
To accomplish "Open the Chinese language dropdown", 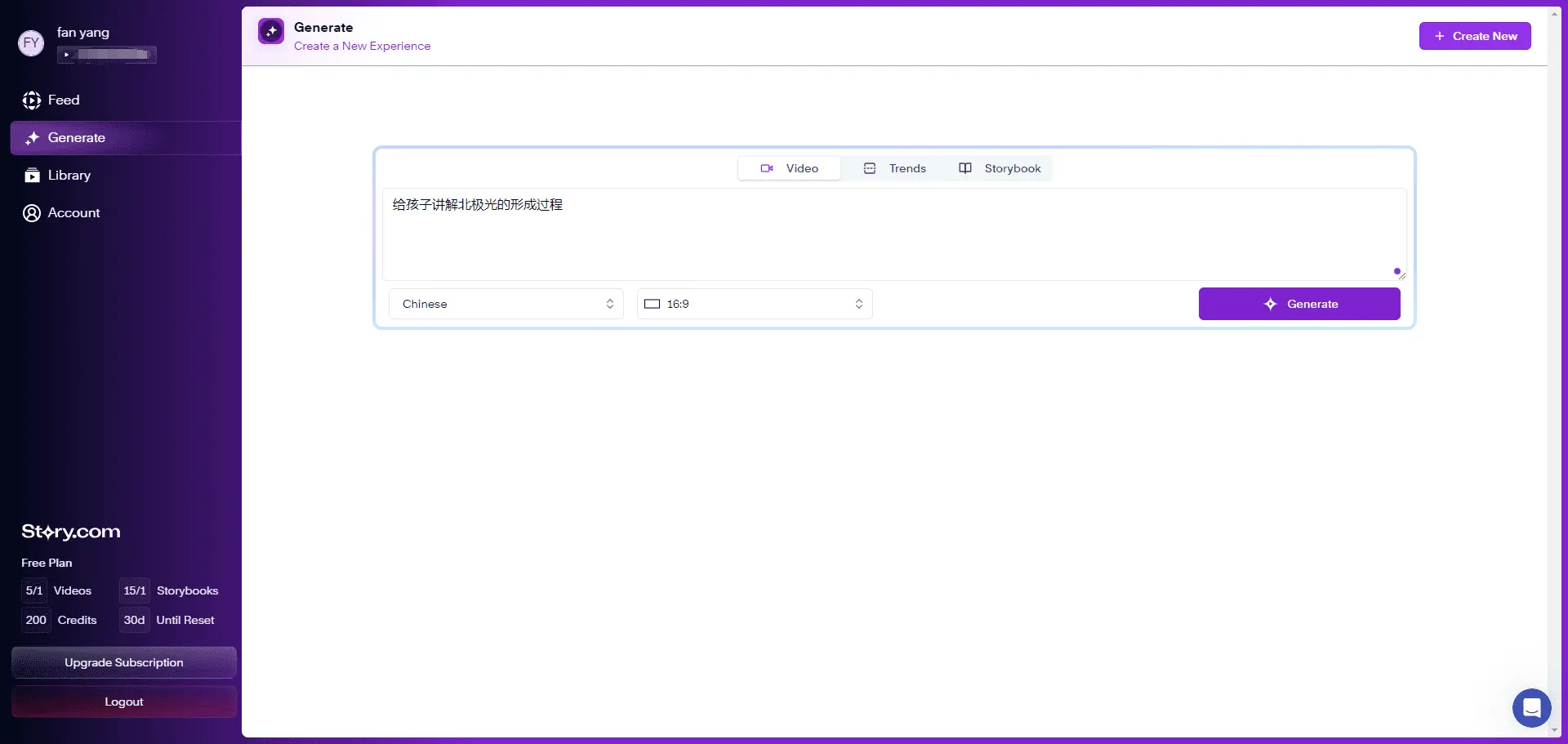I will pyautogui.click(x=506, y=304).
